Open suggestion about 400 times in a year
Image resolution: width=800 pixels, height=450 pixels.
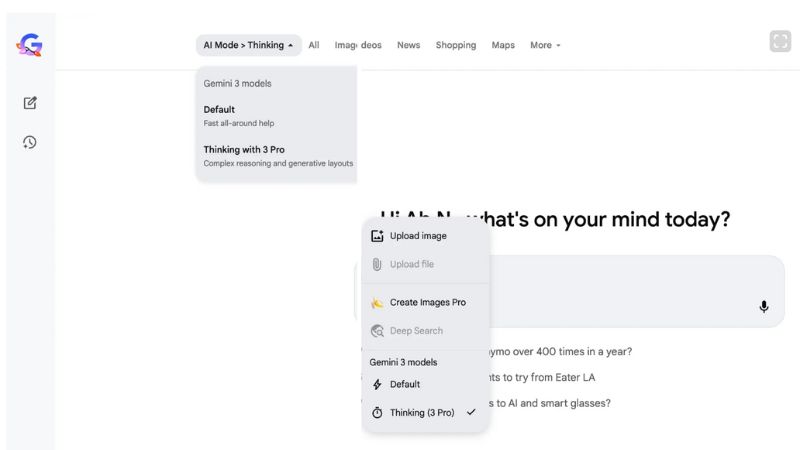[x=560, y=352]
